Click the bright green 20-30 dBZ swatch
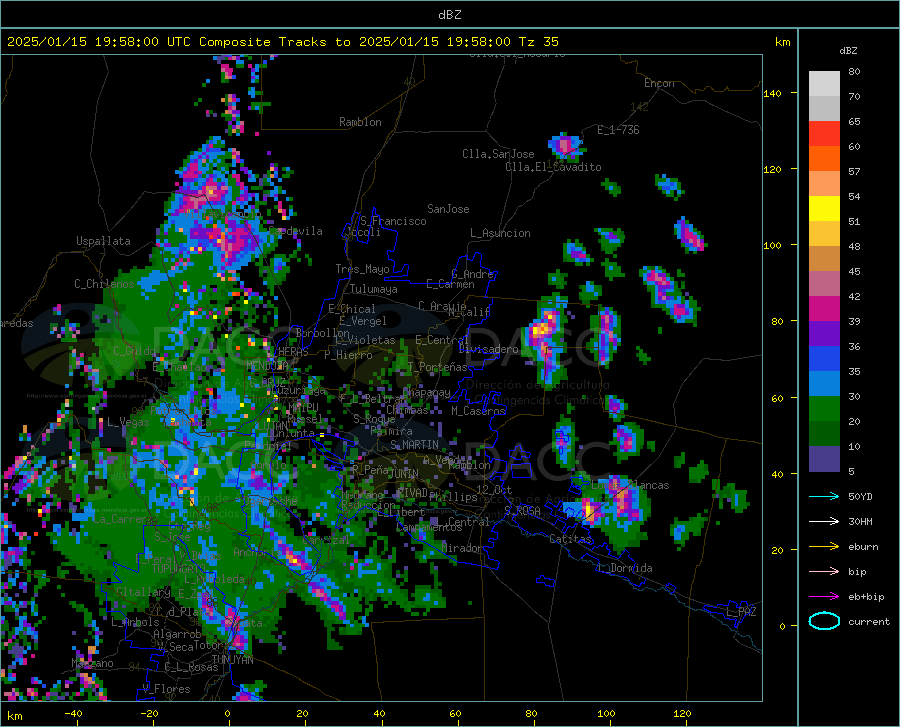The image size is (900, 727). pos(824,409)
